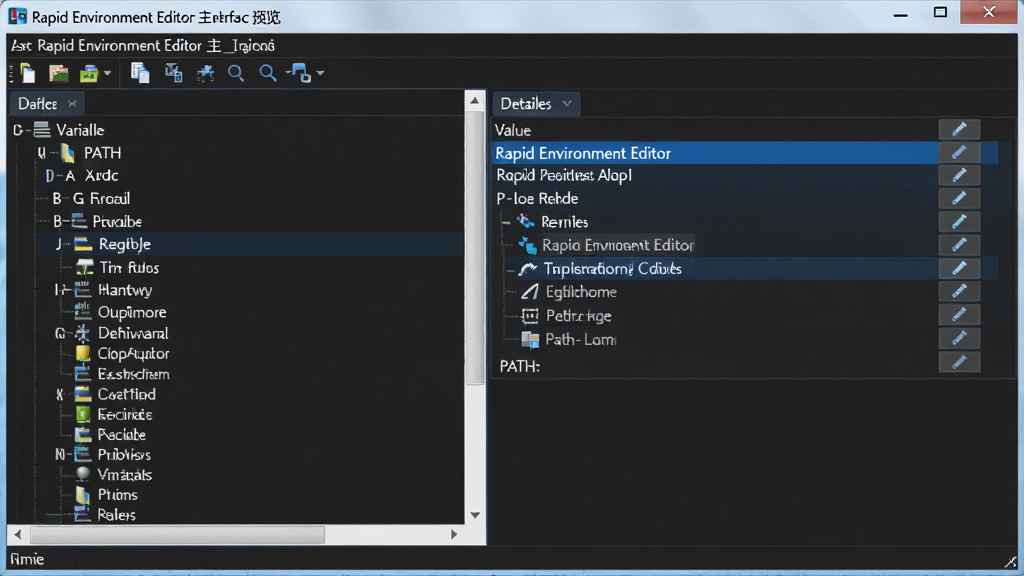Open dropdown arrow beside blue monitor icon
Screen dimensions: 1024x576
click(320, 73)
